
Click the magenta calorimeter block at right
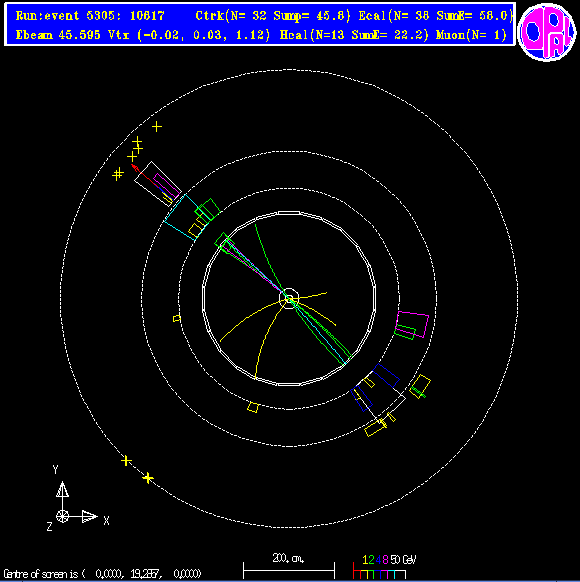(x=413, y=325)
